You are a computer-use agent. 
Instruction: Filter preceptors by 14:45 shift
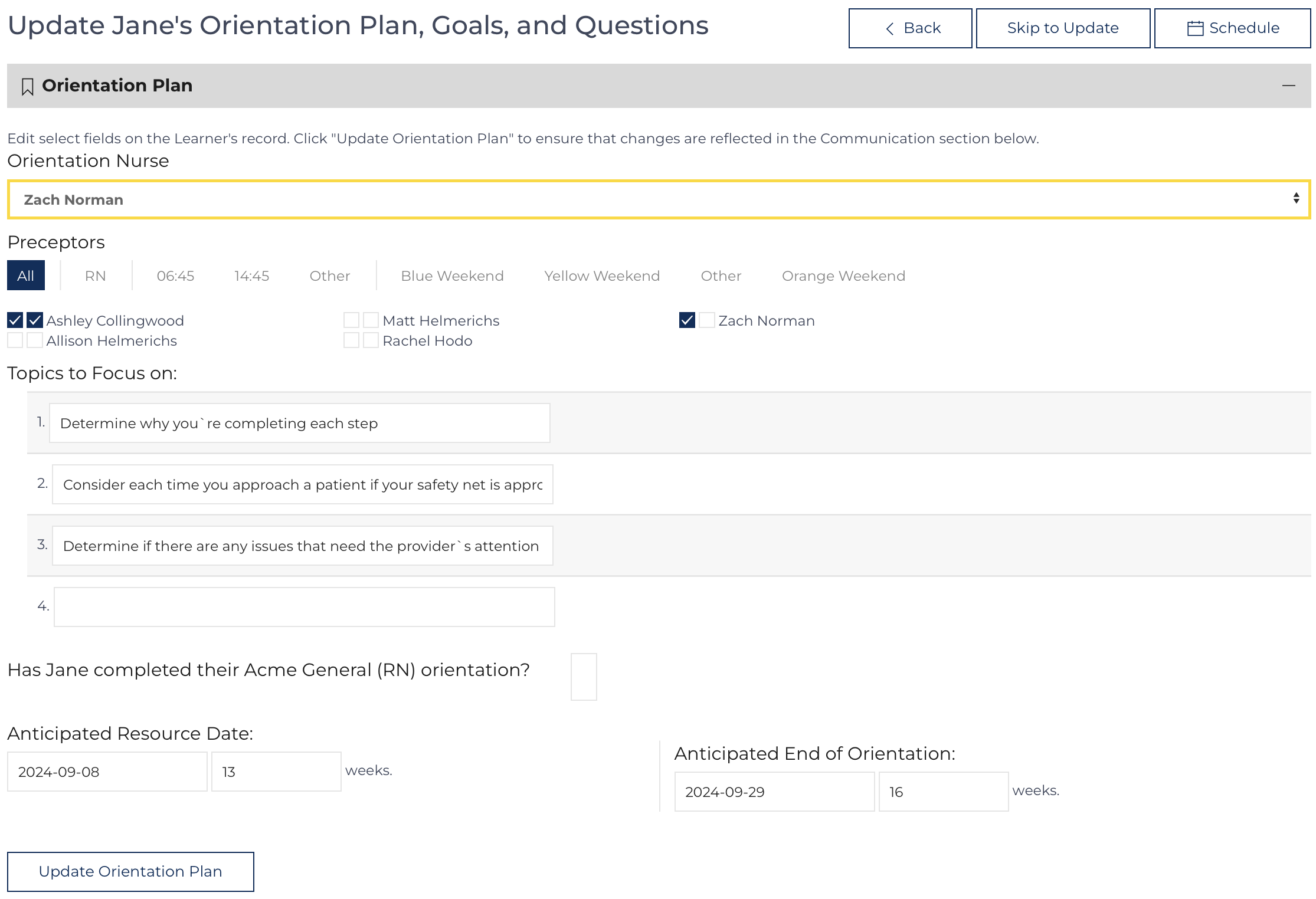coord(252,275)
